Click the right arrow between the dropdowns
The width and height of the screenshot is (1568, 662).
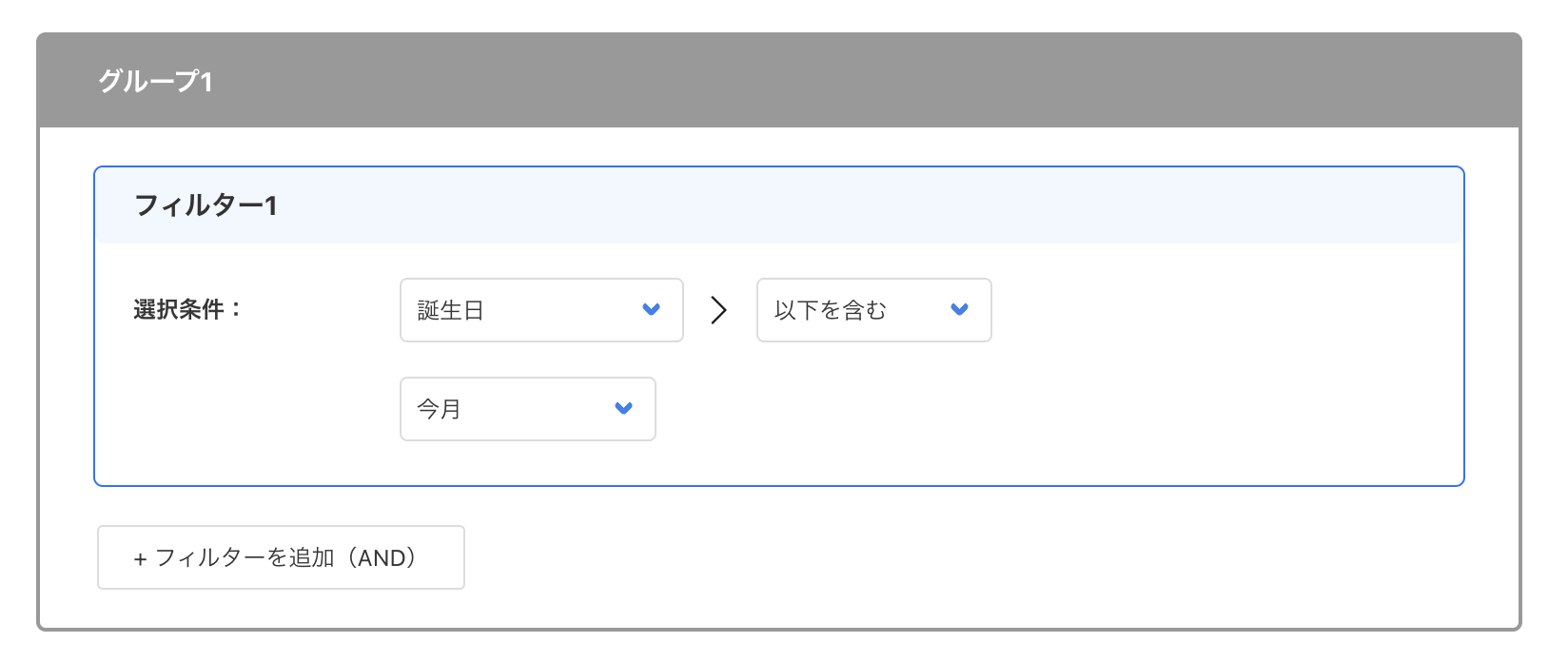[x=719, y=310]
